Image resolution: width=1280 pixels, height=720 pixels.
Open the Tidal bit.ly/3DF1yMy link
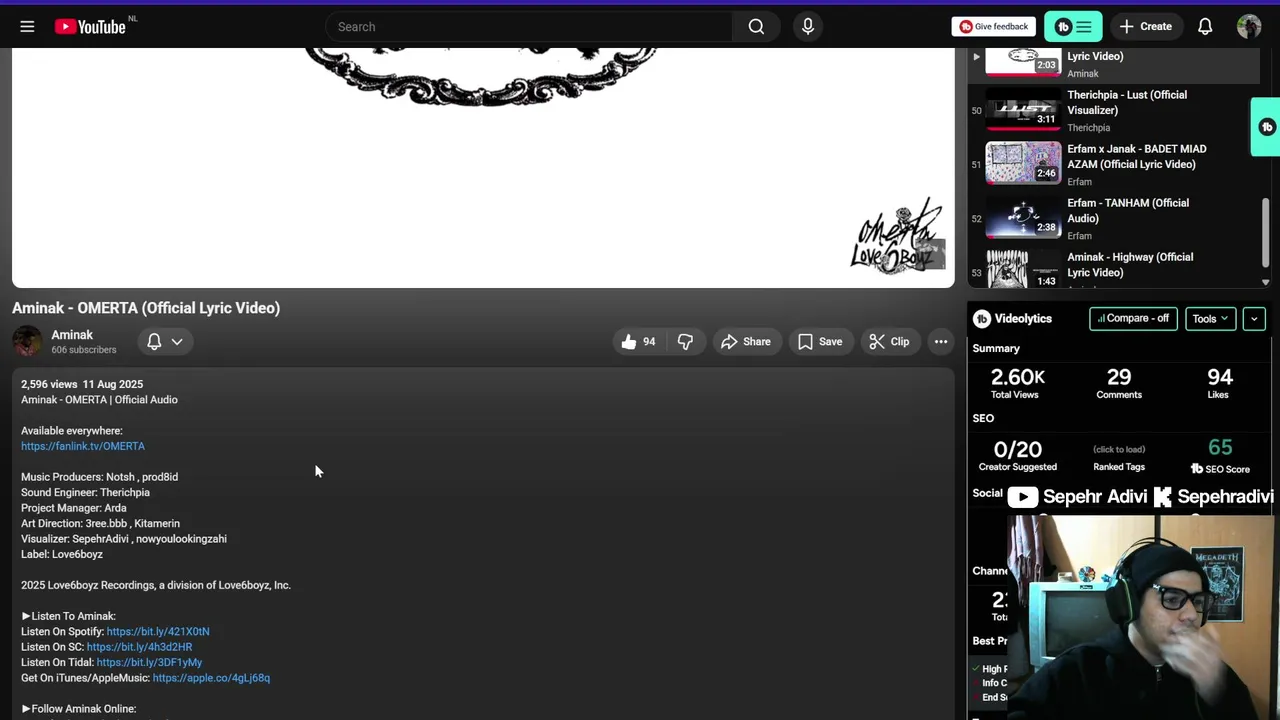(149, 663)
